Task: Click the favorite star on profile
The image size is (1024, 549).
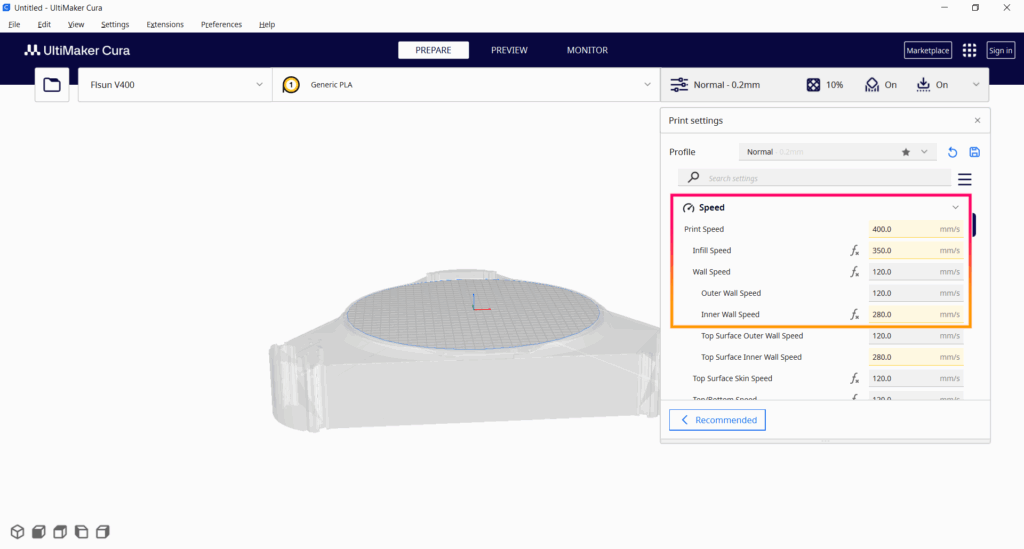Action: point(906,152)
